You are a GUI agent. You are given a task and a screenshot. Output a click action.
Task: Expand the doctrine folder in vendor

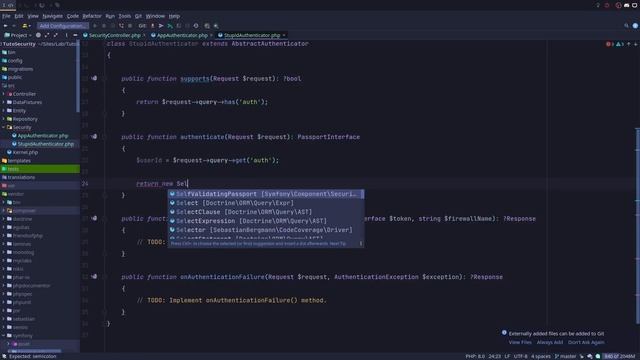[4, 219]
